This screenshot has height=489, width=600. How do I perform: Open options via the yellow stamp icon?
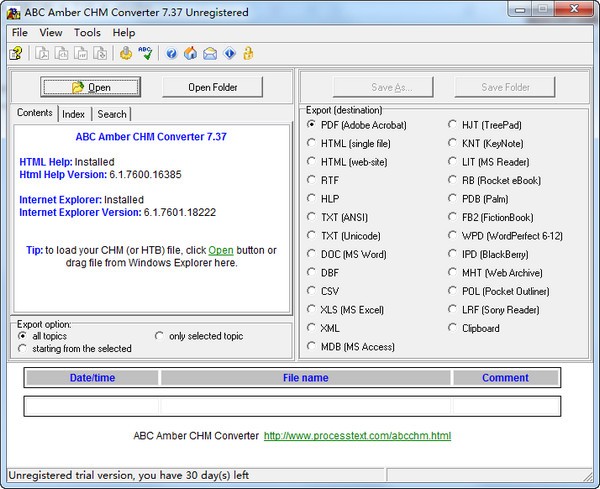tap(126, 54)
